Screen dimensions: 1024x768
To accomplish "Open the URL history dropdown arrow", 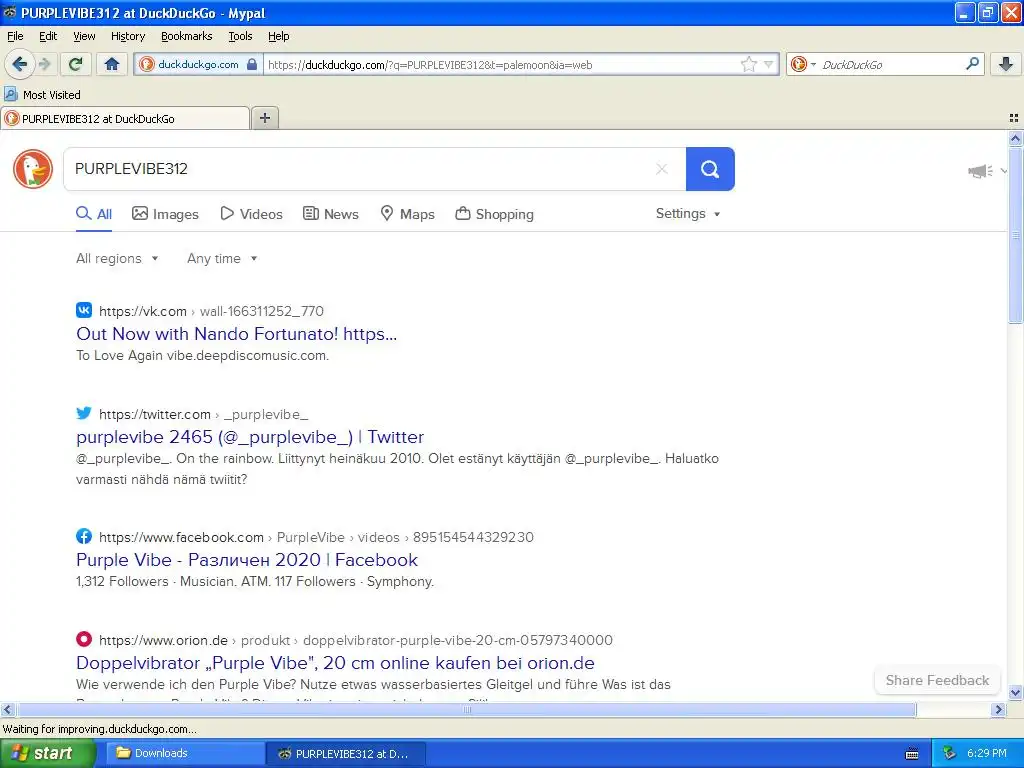I will click(769, 64).
